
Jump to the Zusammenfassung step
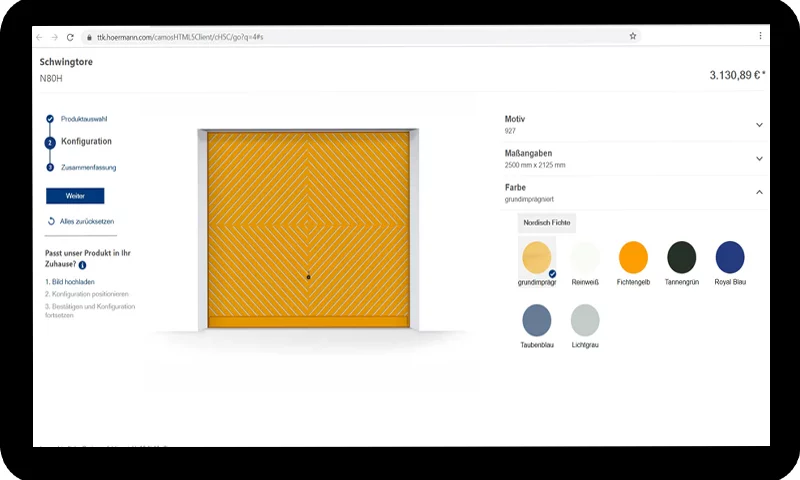pyautogui.click(x=88, y=167)
